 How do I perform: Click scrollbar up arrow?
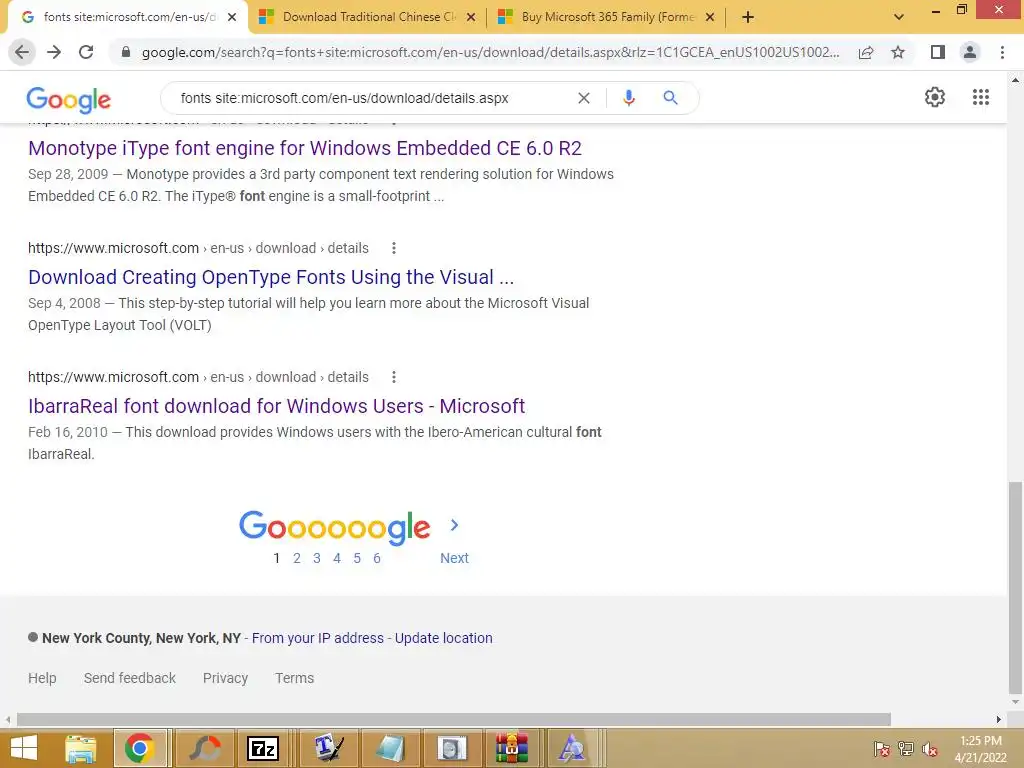(x=1015, y=80)
